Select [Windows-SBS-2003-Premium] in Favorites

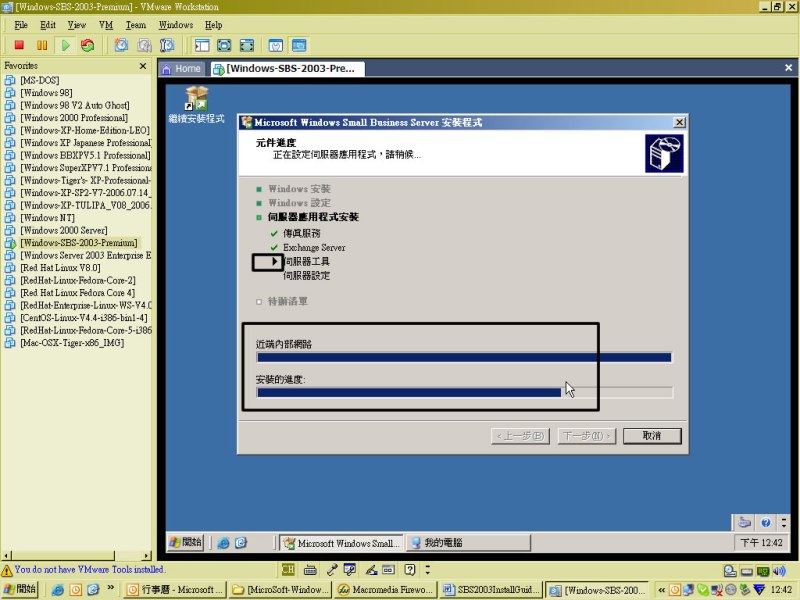pyautogui.click(x=79, y=243)
